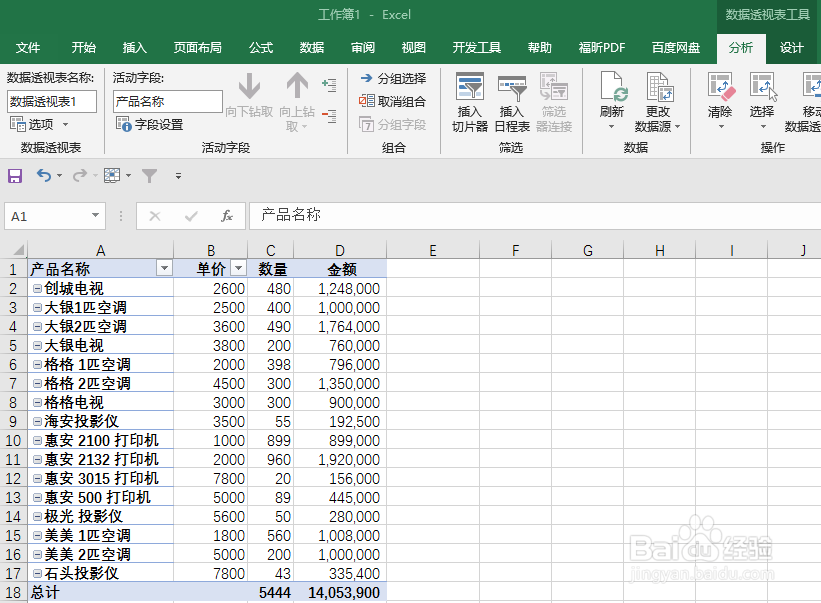
Task: Switch to the Data (数据) tab
Action: [312, 48]
